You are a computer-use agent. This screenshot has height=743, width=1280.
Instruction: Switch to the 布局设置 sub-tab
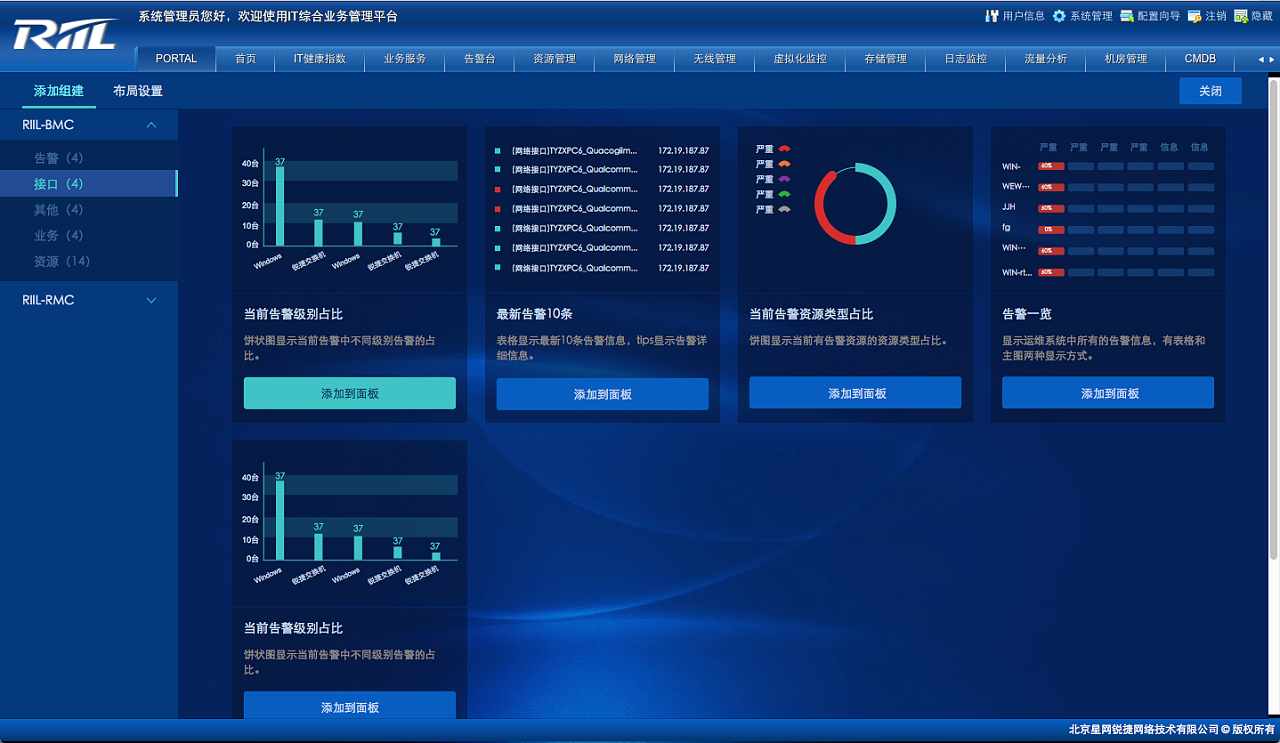tap(138, 91)
